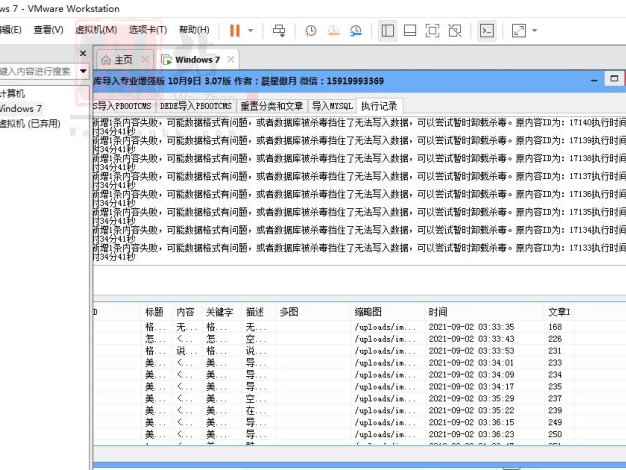
Task: Sort by the 标题 column header
Action: [x=155, y=312]
